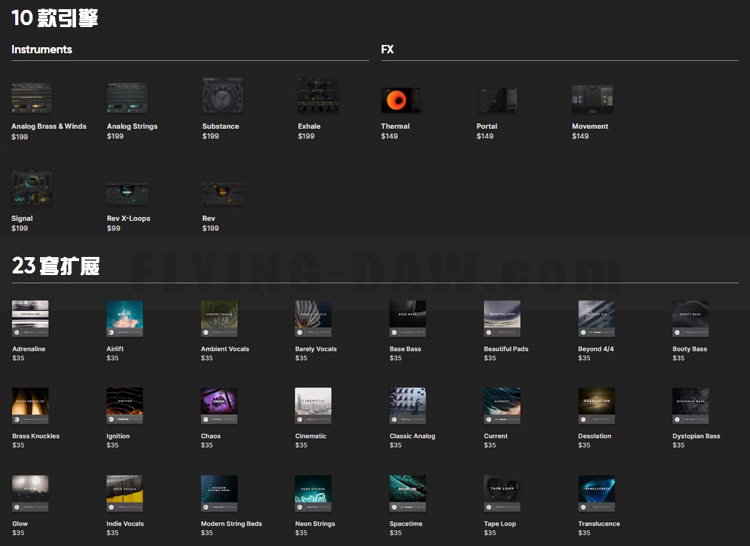Open the Booty Bass expansion cover

pos(691,318)
